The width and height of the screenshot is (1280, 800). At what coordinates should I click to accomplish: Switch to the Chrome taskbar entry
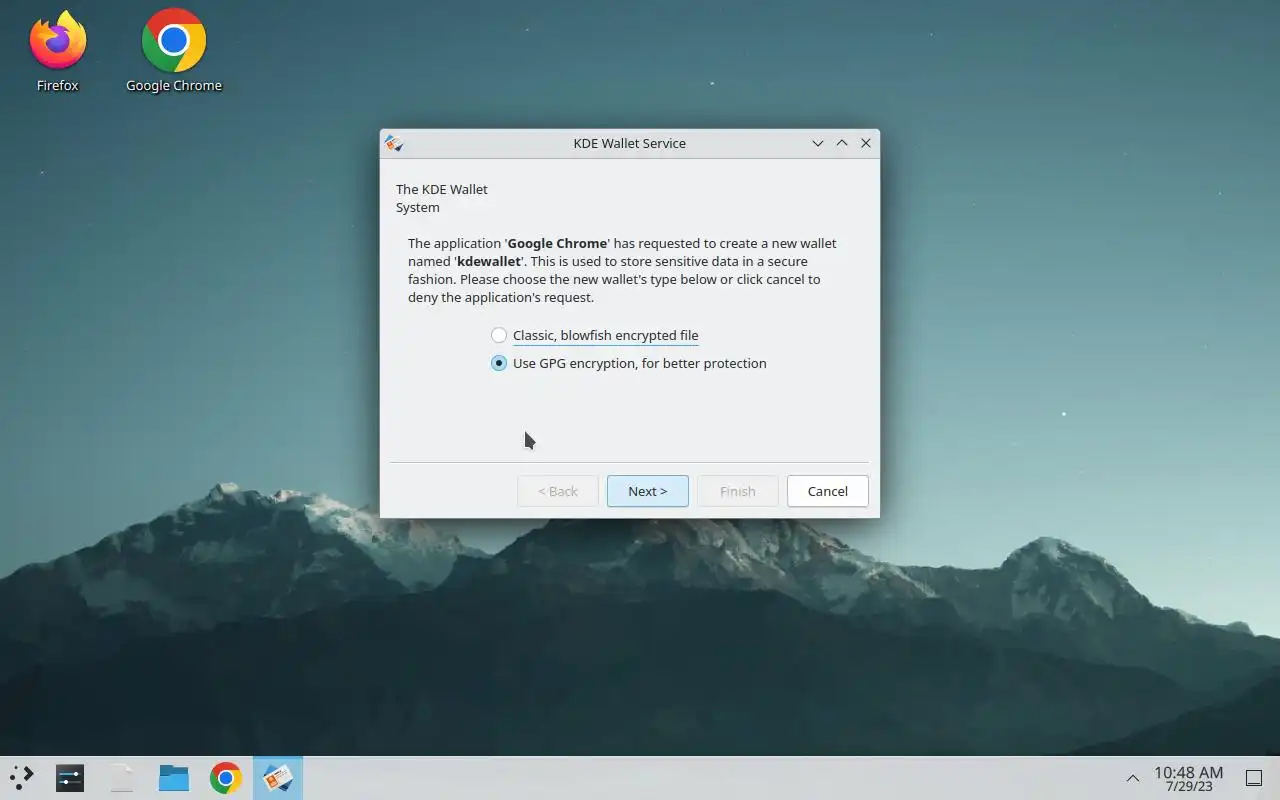pyautogui.click(x=226, y=777)
